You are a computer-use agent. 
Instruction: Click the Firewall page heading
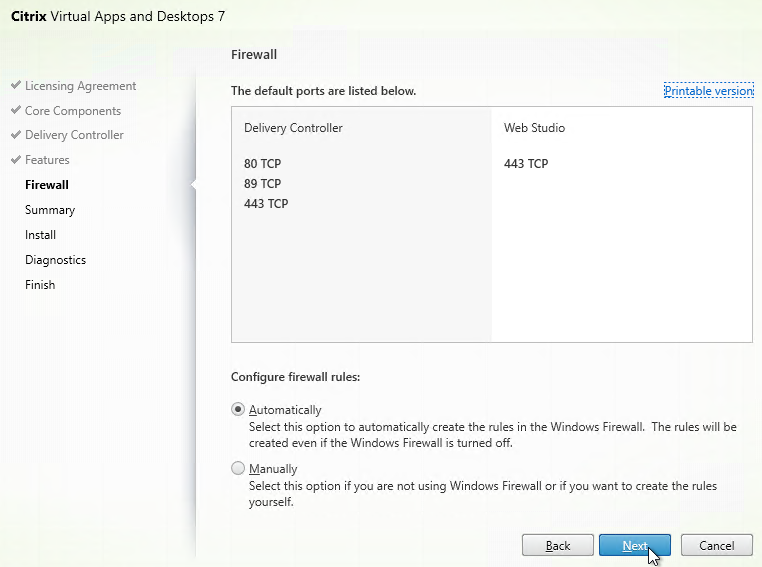point(254,54)
